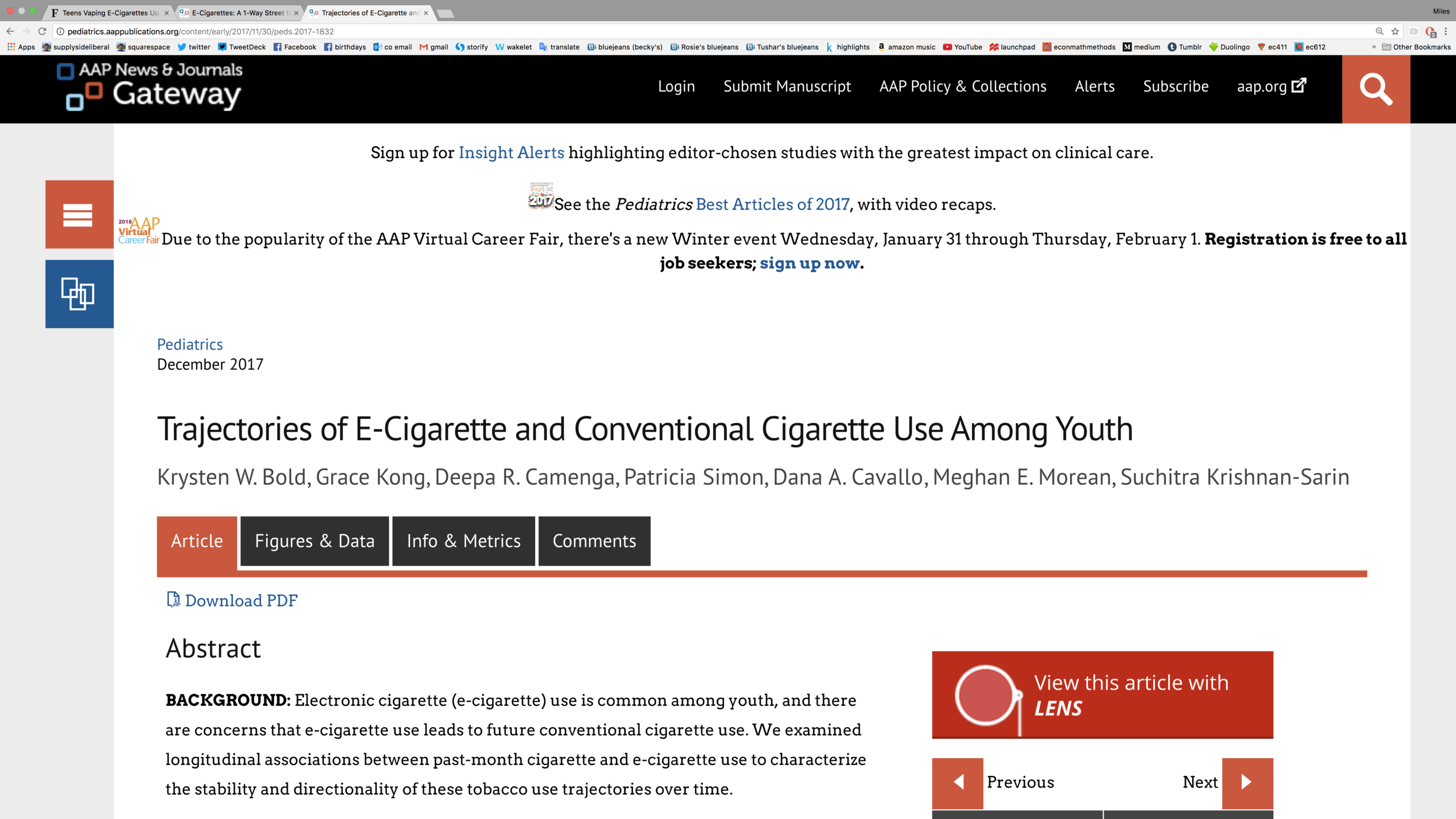The width and height of the screenshot is (1456, 819).
Task: Select the Article tab
Action: tap(197, 541)
